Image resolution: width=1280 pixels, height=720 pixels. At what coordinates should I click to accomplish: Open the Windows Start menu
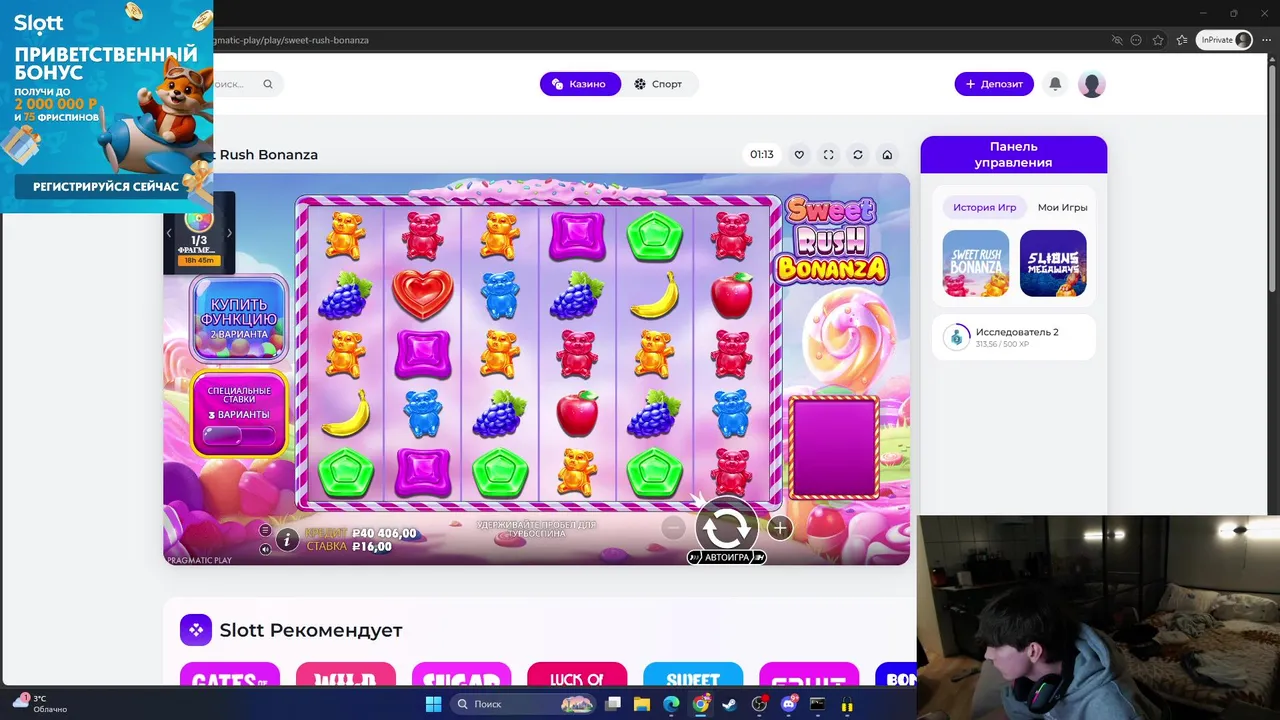click(433, 704)
